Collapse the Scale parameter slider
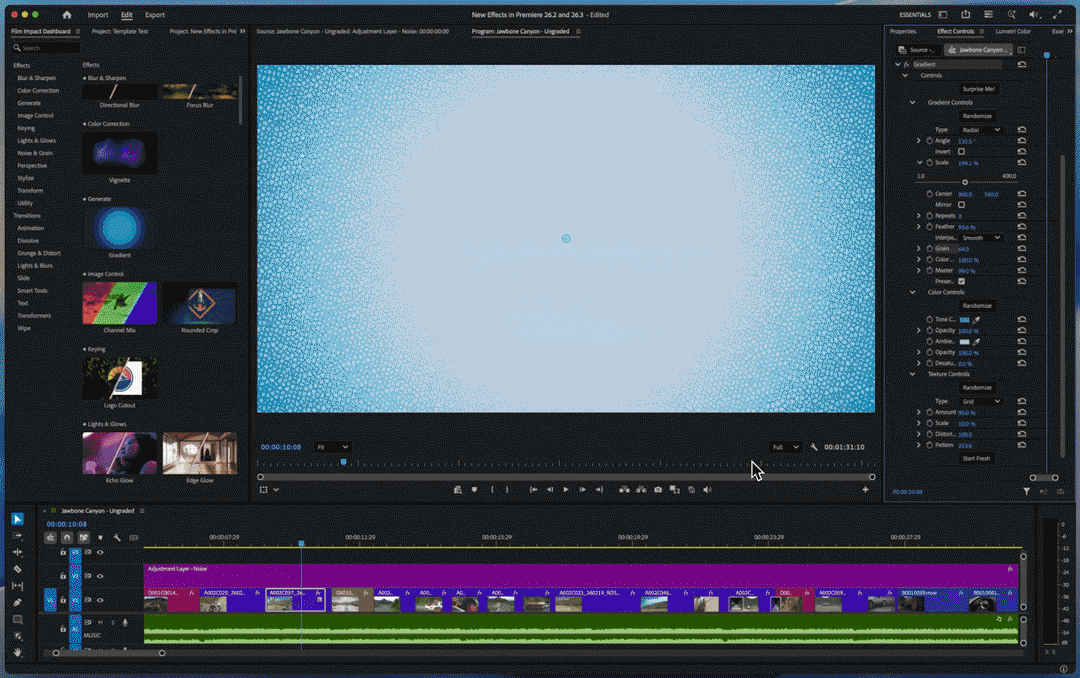The image size is (1080, 678). click(x=919, y=163)
